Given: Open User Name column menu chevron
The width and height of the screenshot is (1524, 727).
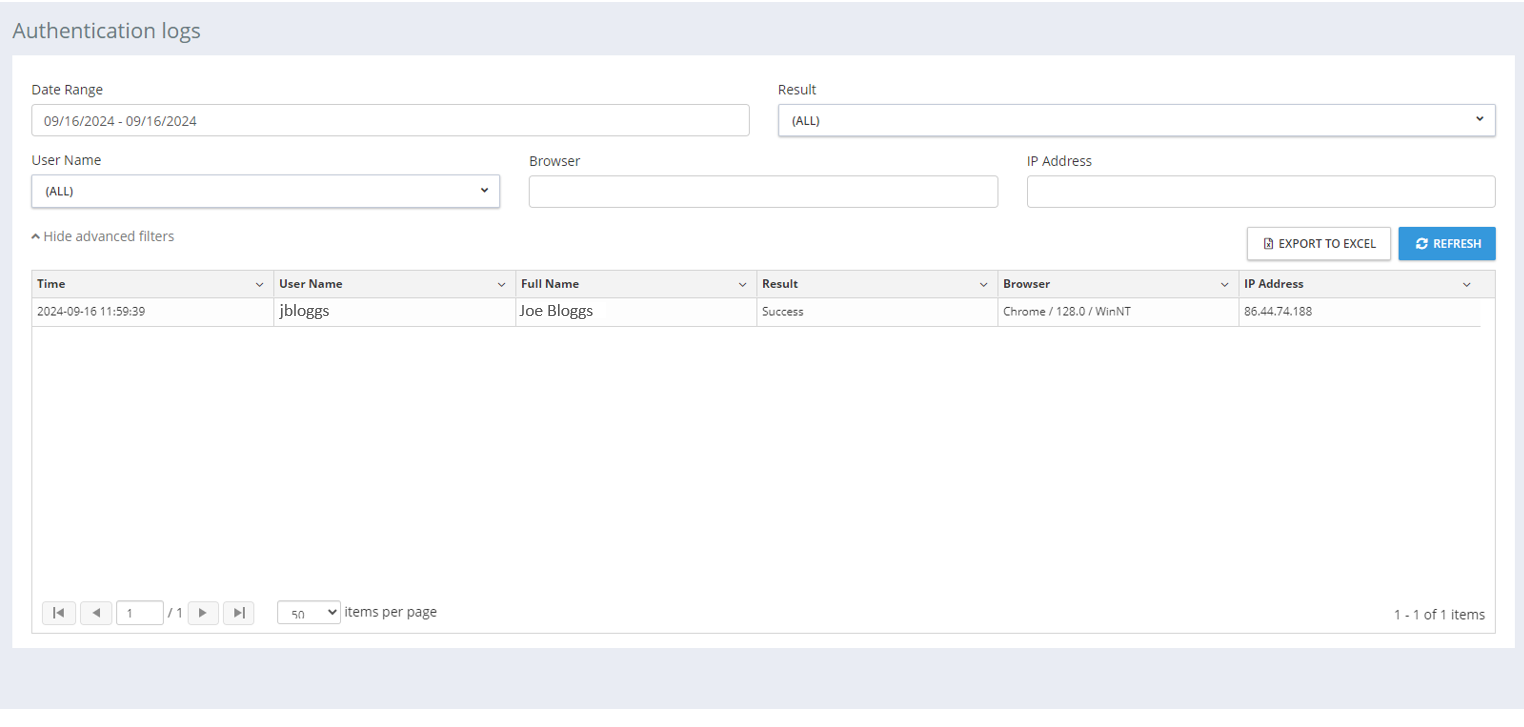Looking at the screenshot, I should tap(501, 285).
